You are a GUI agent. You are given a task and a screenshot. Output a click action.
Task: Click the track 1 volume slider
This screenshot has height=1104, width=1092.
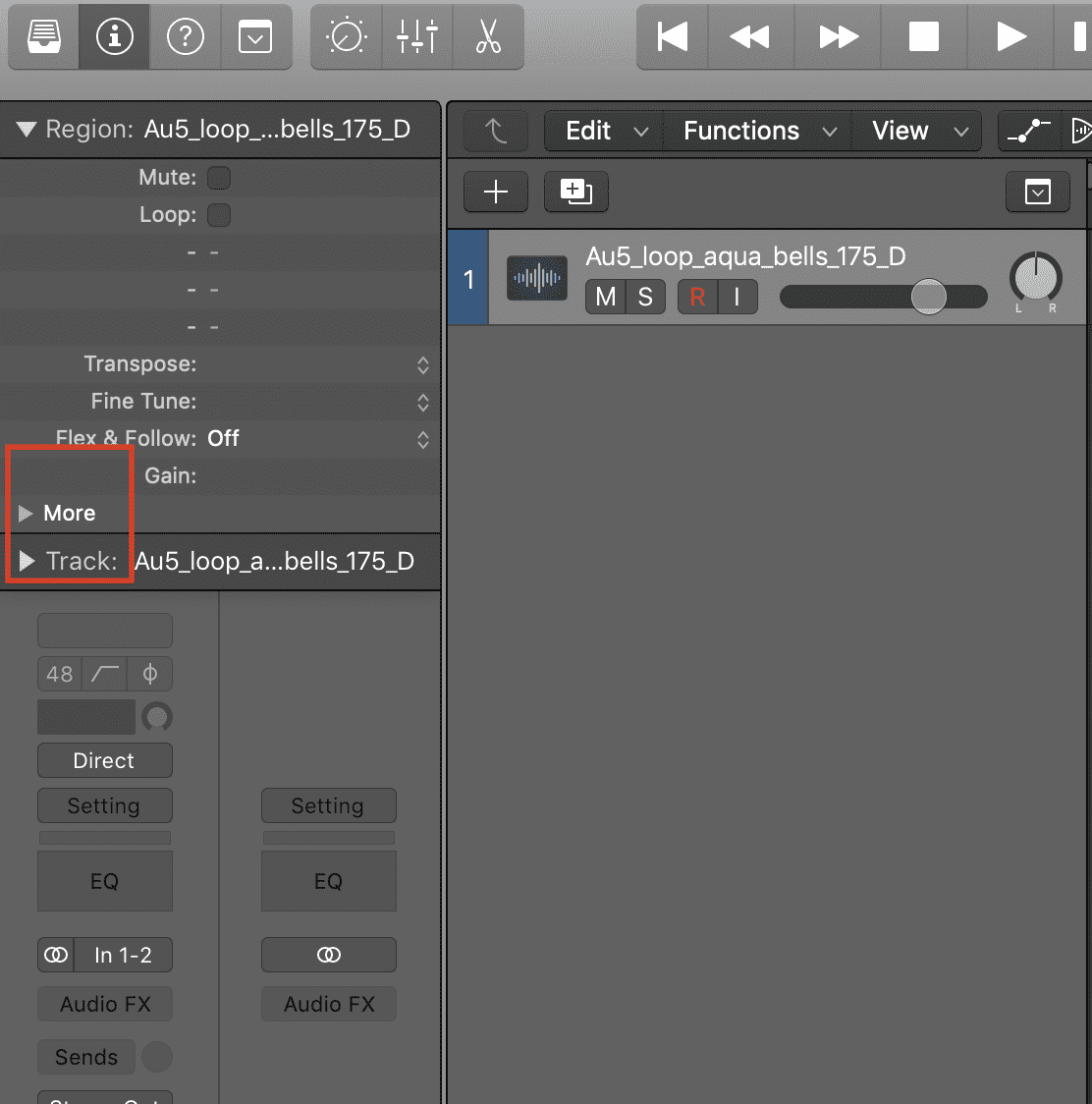pos(884,298)
